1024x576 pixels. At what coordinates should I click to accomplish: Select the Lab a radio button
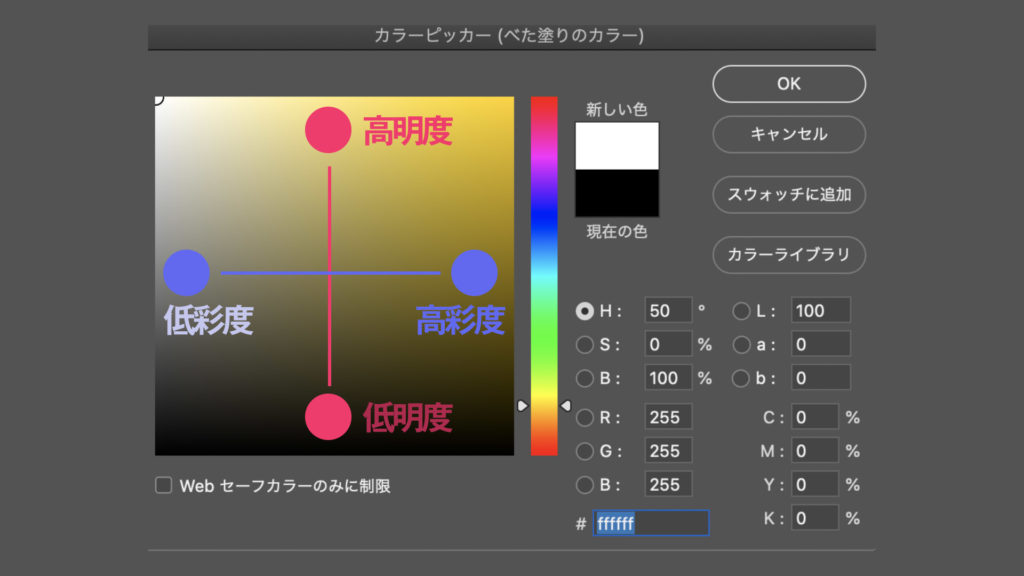741,344
